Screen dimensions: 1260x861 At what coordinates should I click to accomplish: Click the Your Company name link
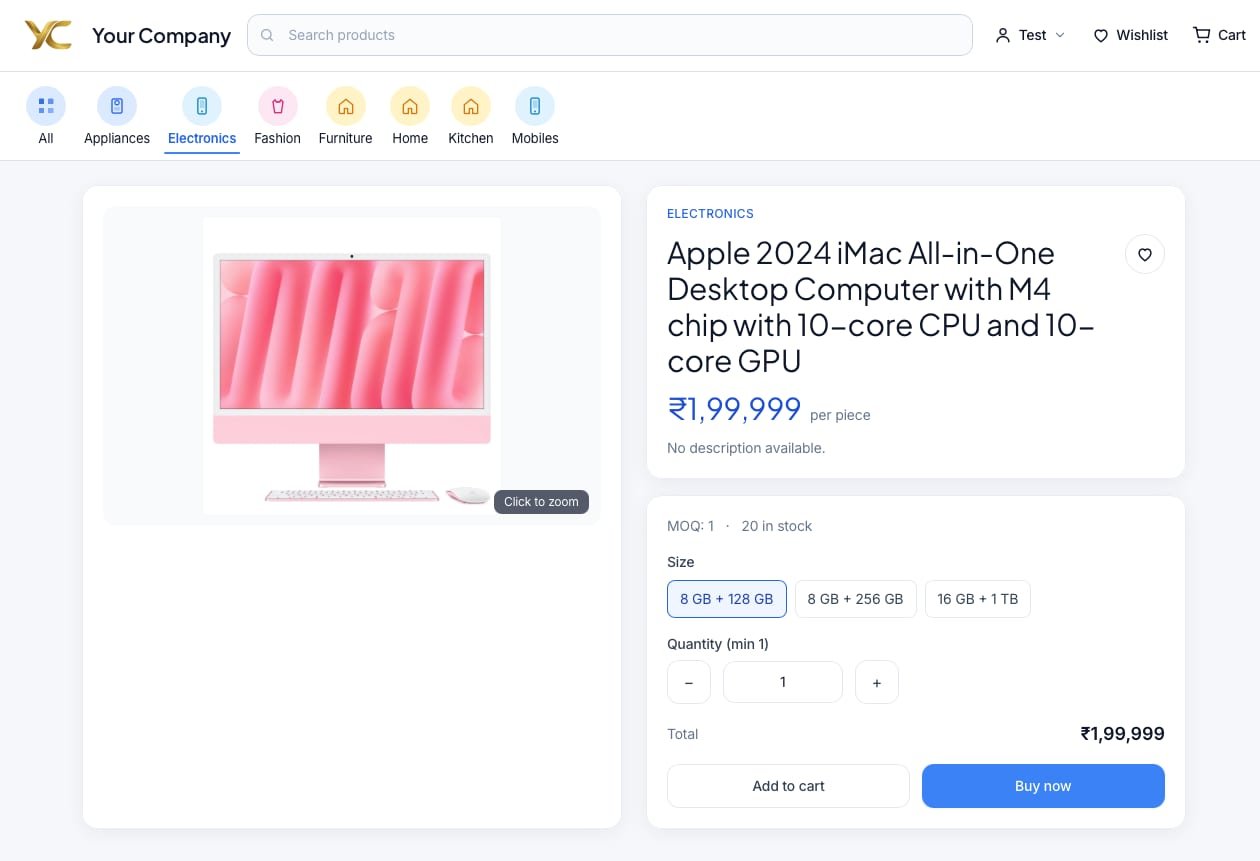click(161, 35)
